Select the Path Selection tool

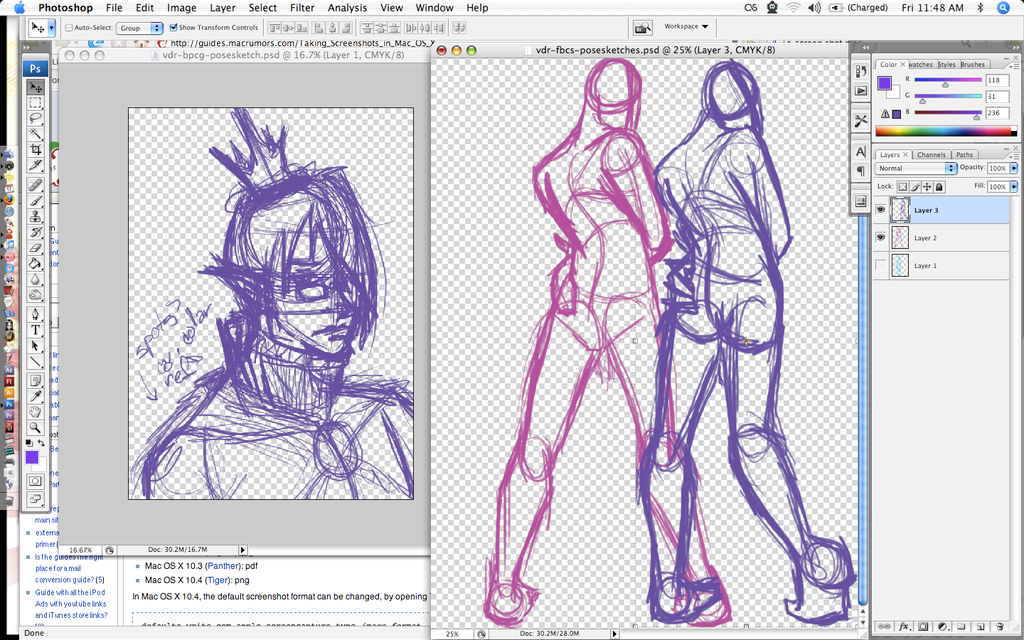(35, 346)
